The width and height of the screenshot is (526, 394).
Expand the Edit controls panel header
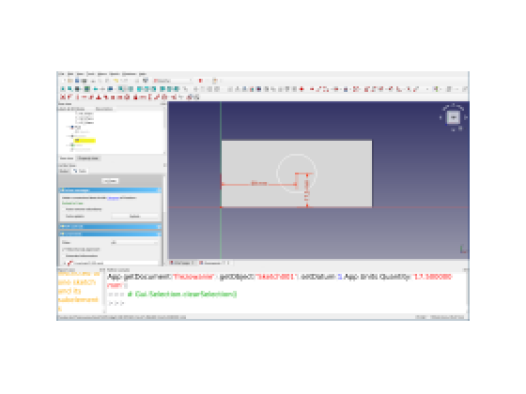110,226
